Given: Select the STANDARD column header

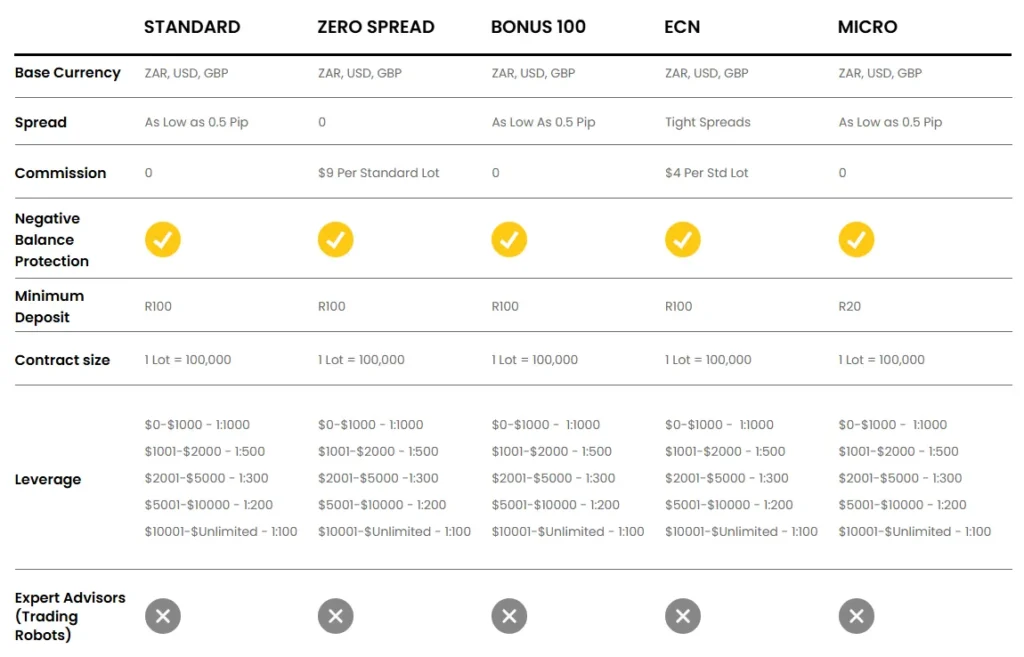Looking at the screenshot, I should click(192, 27).
